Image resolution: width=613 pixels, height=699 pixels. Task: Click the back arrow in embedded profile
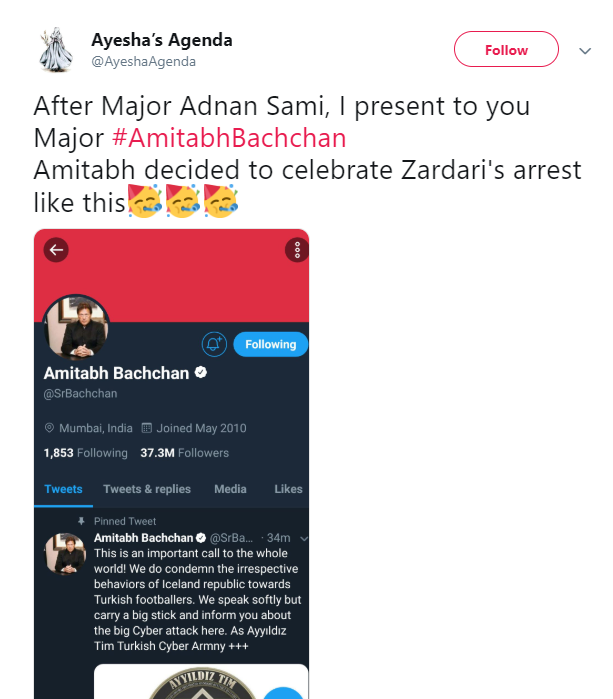tap(56, 249)
